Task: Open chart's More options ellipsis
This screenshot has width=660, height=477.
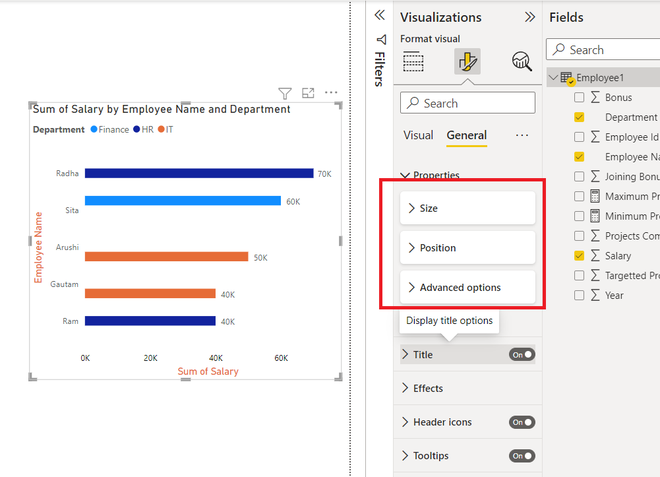Action: [331, 93]
